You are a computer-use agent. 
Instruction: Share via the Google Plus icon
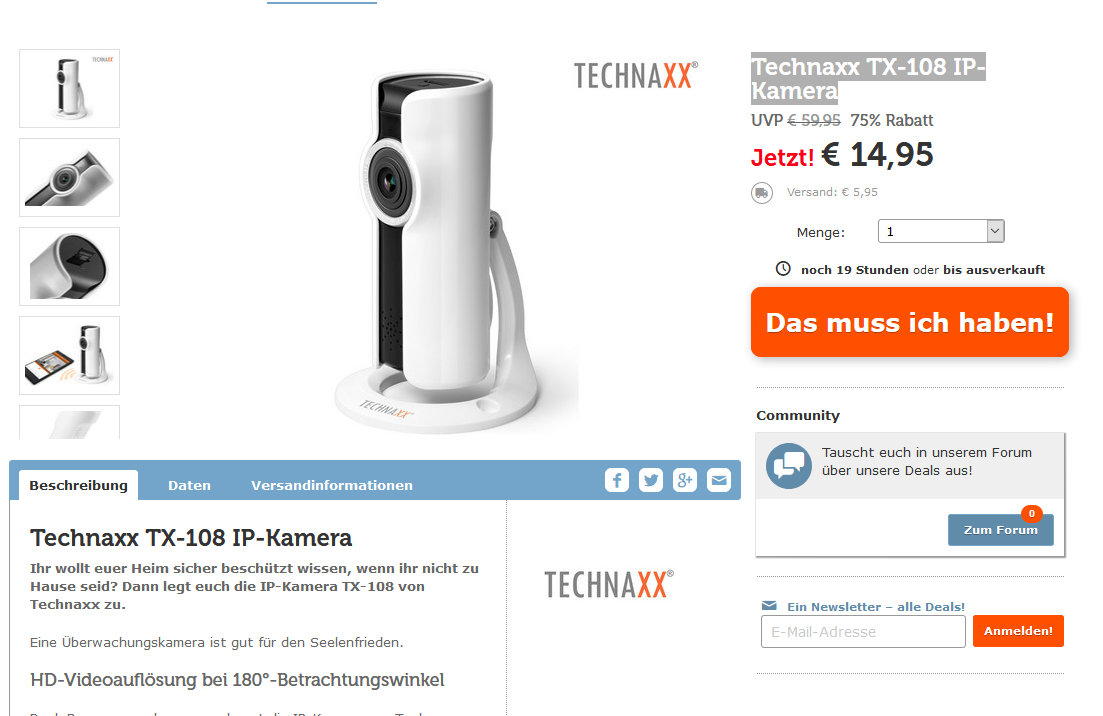[684, 480]
